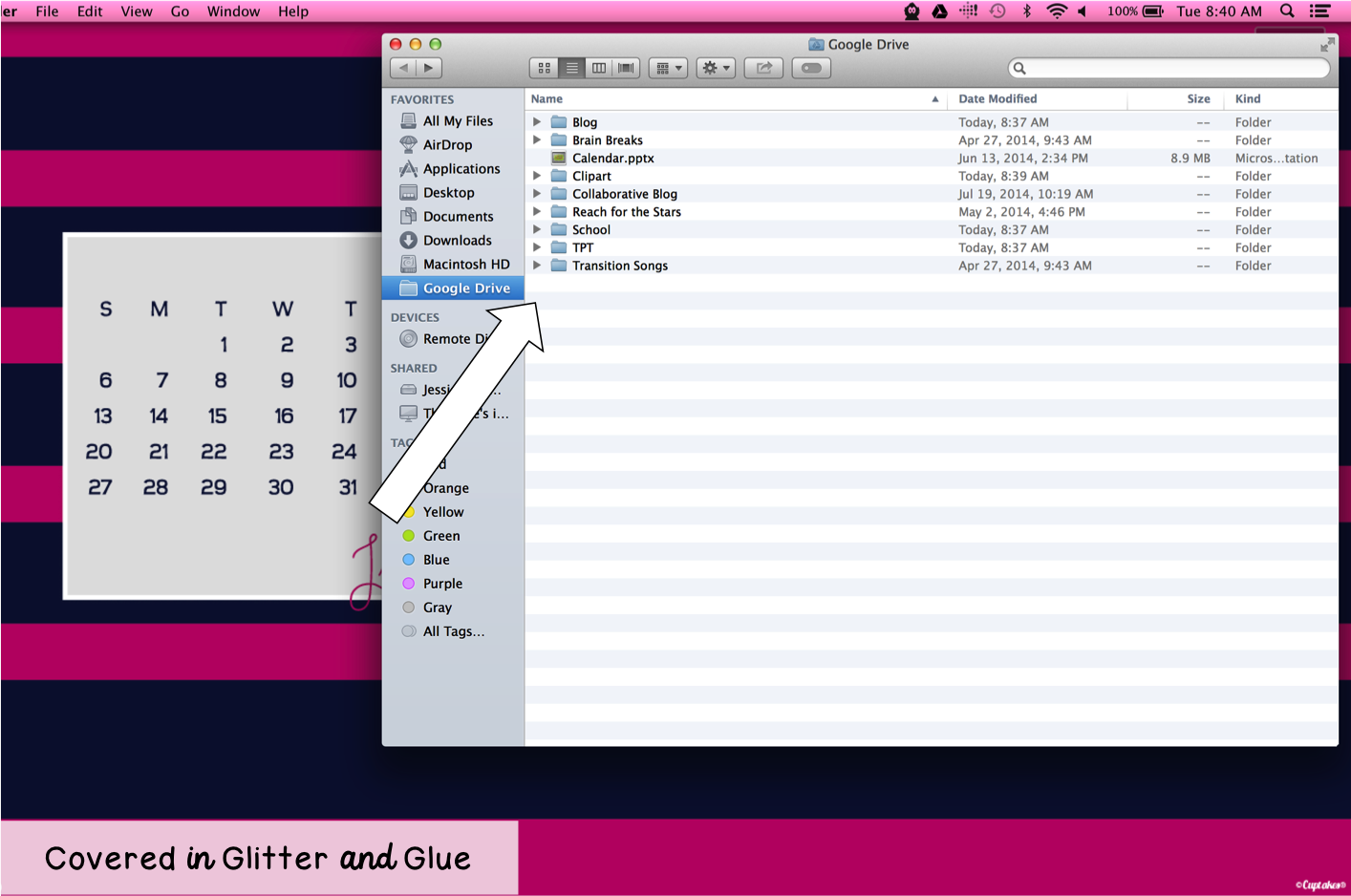Open the Go menu
The image size is (1351, 896).
pos(180,11)
